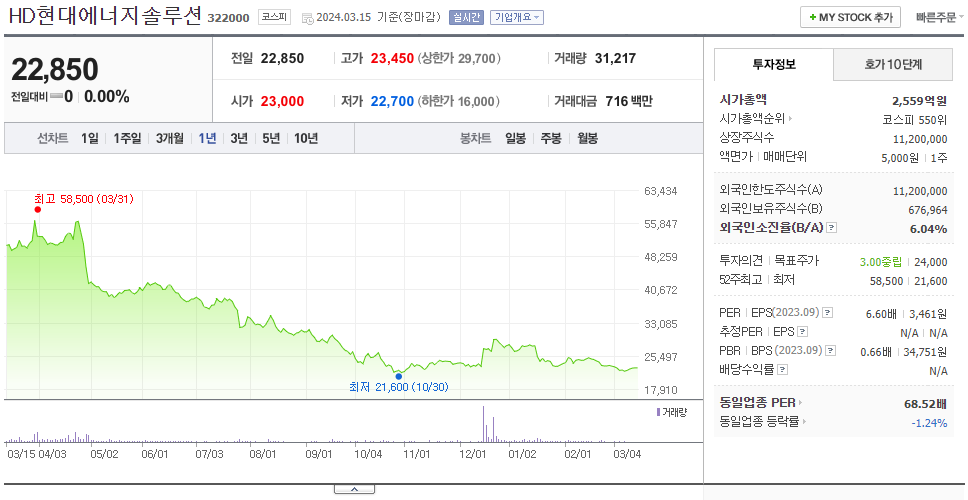Click 시가총액 value 2,559억원
Screen dimensions: 968x500
pos(919,101)
